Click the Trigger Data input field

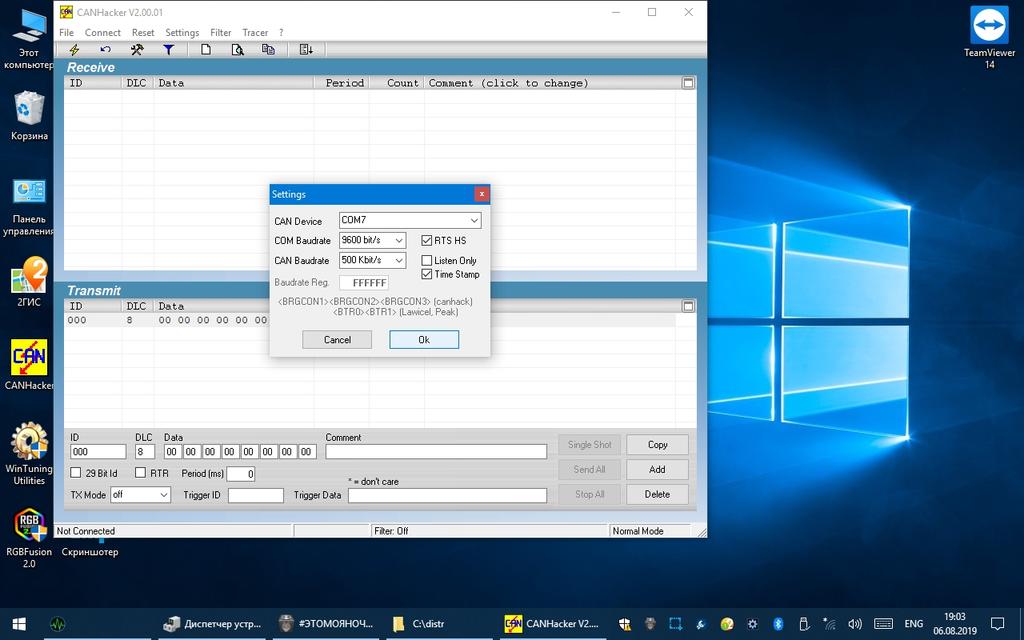point(447,495)
